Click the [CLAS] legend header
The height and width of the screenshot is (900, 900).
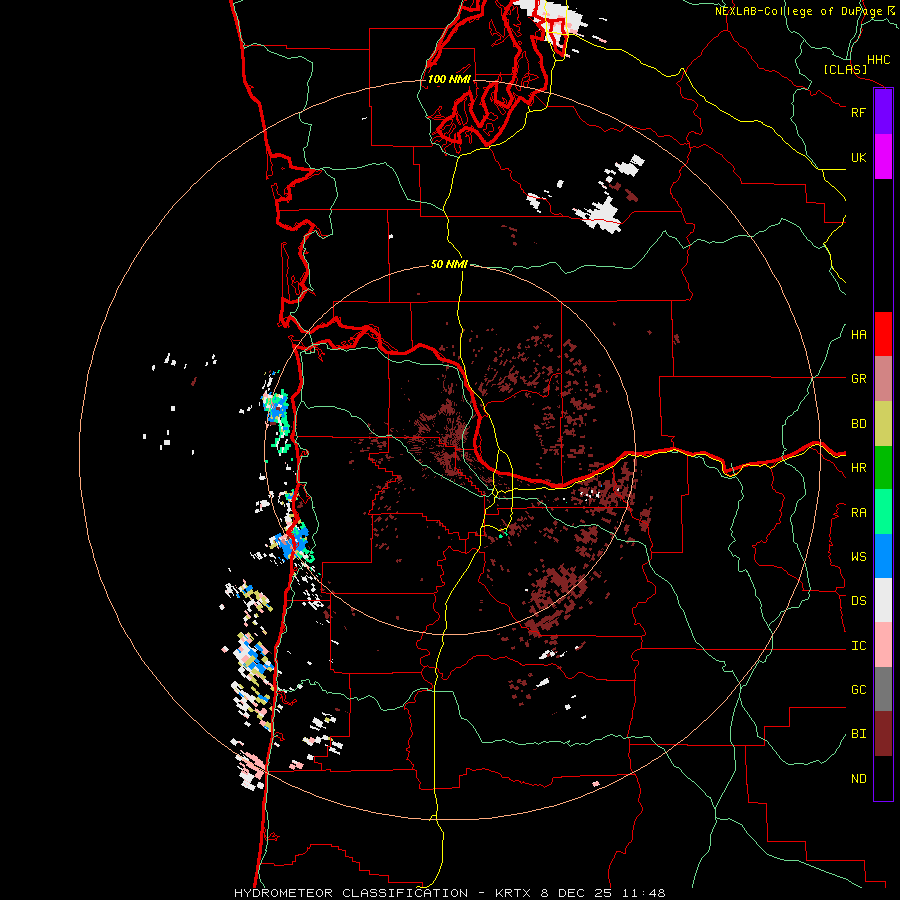pyautogui.click(x=845, y=69)
